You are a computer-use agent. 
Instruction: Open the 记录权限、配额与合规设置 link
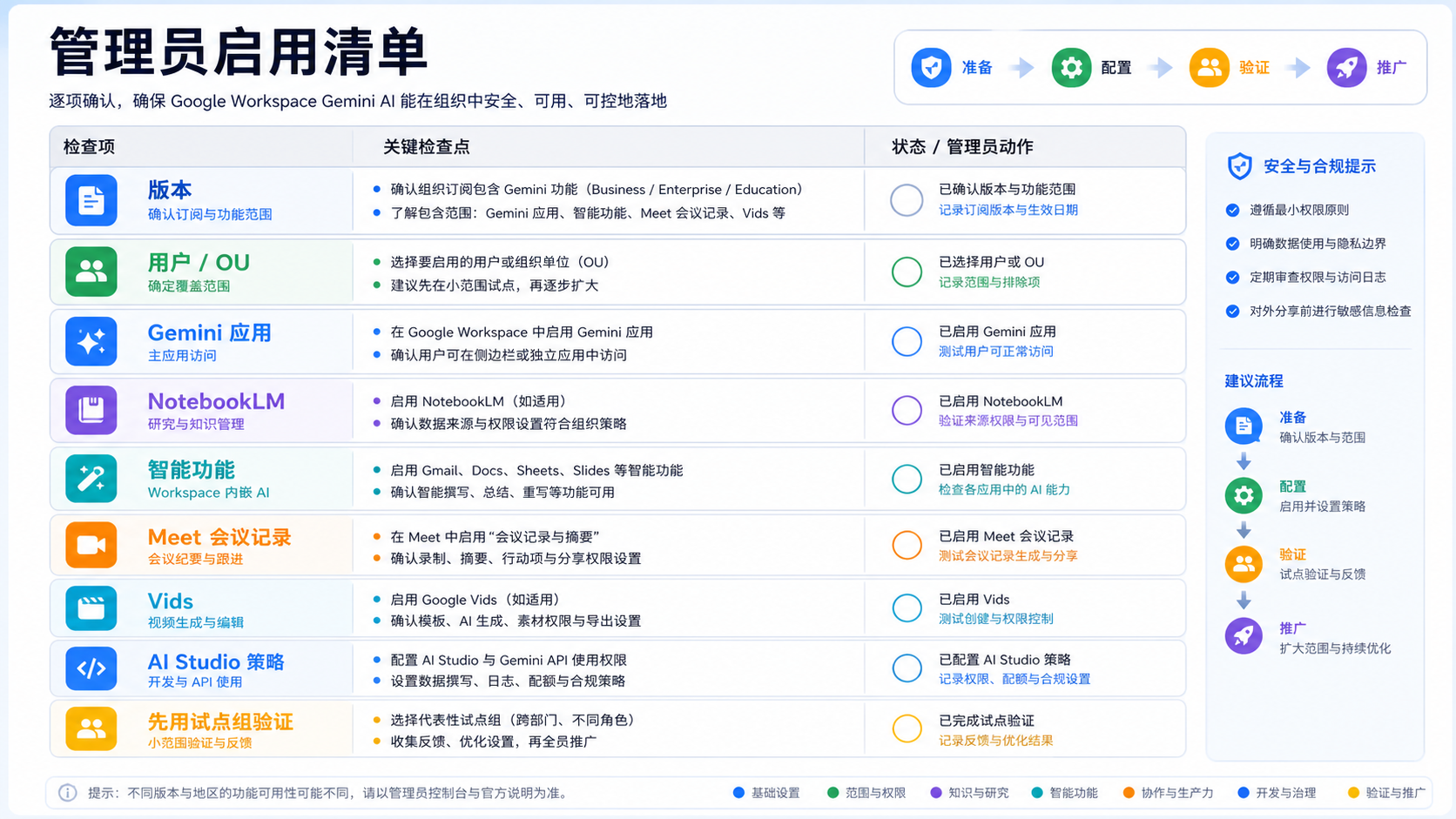[1014, 679]
